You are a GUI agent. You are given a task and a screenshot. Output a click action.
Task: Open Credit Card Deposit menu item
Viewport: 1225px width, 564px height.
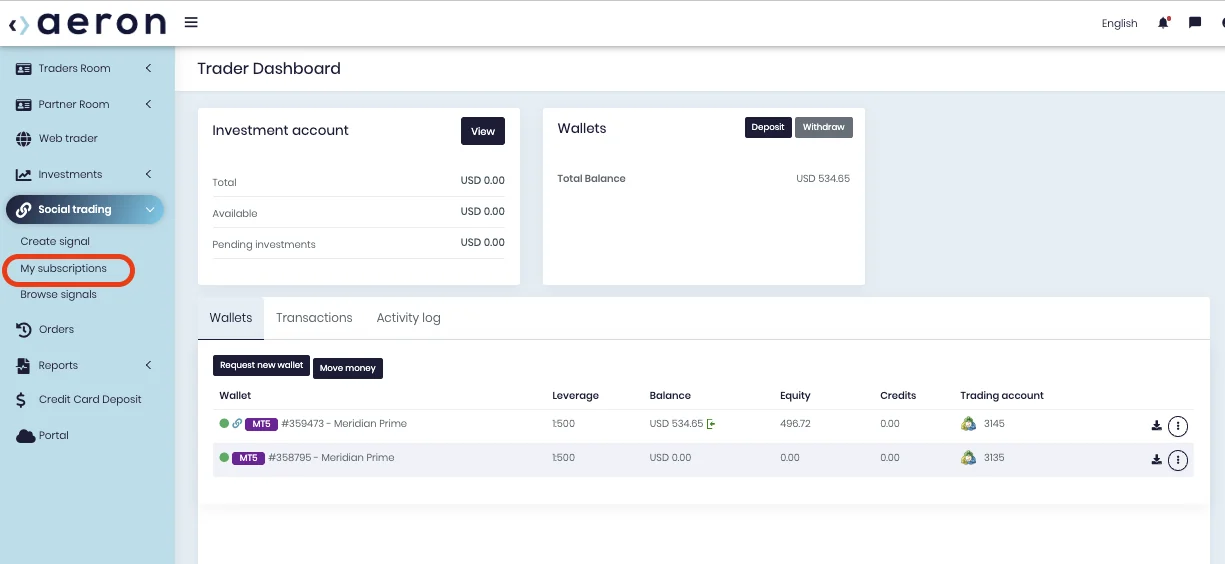pos(90,400)
